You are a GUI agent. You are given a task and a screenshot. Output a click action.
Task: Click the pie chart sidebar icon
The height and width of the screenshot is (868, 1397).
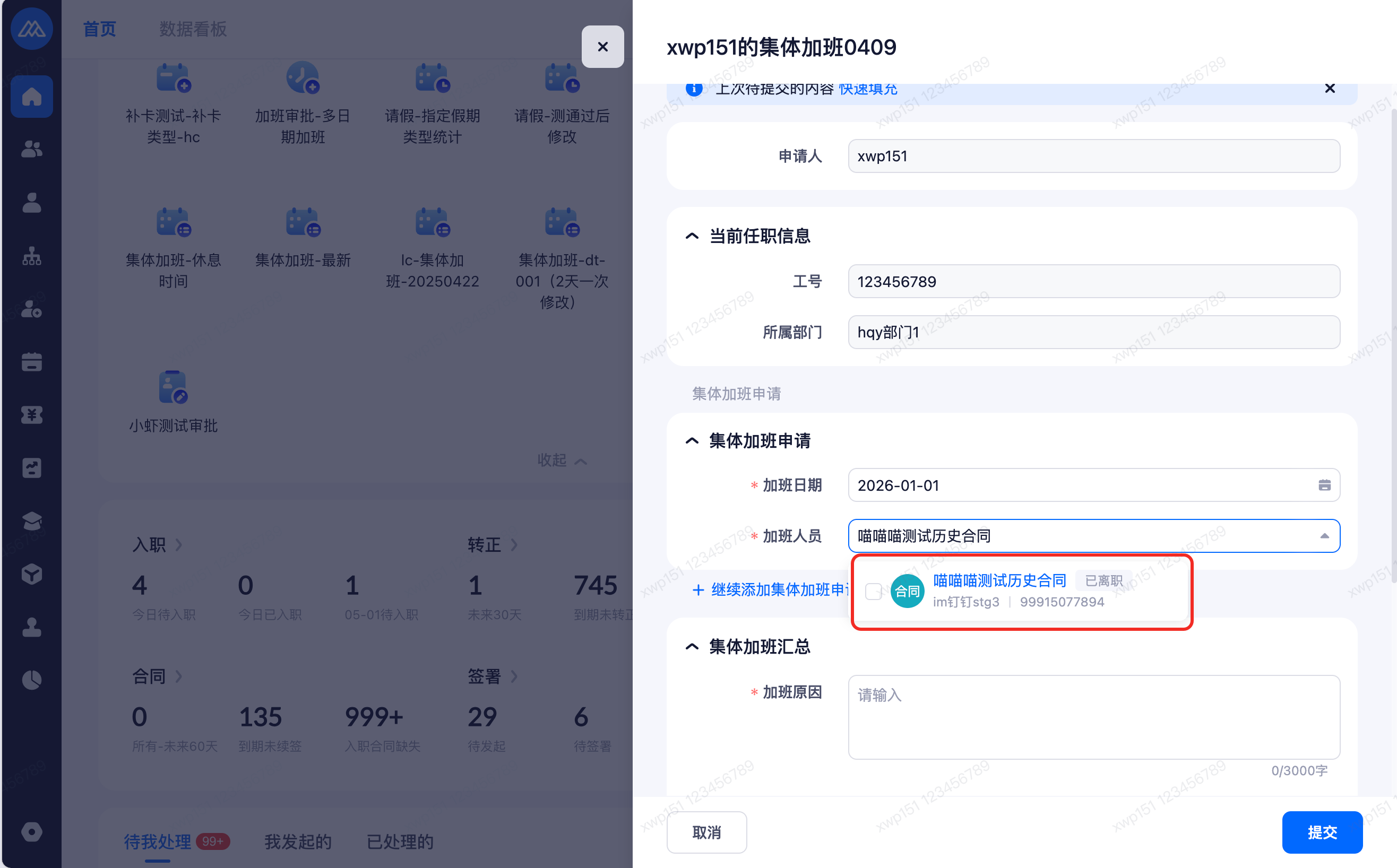(31, 680)
